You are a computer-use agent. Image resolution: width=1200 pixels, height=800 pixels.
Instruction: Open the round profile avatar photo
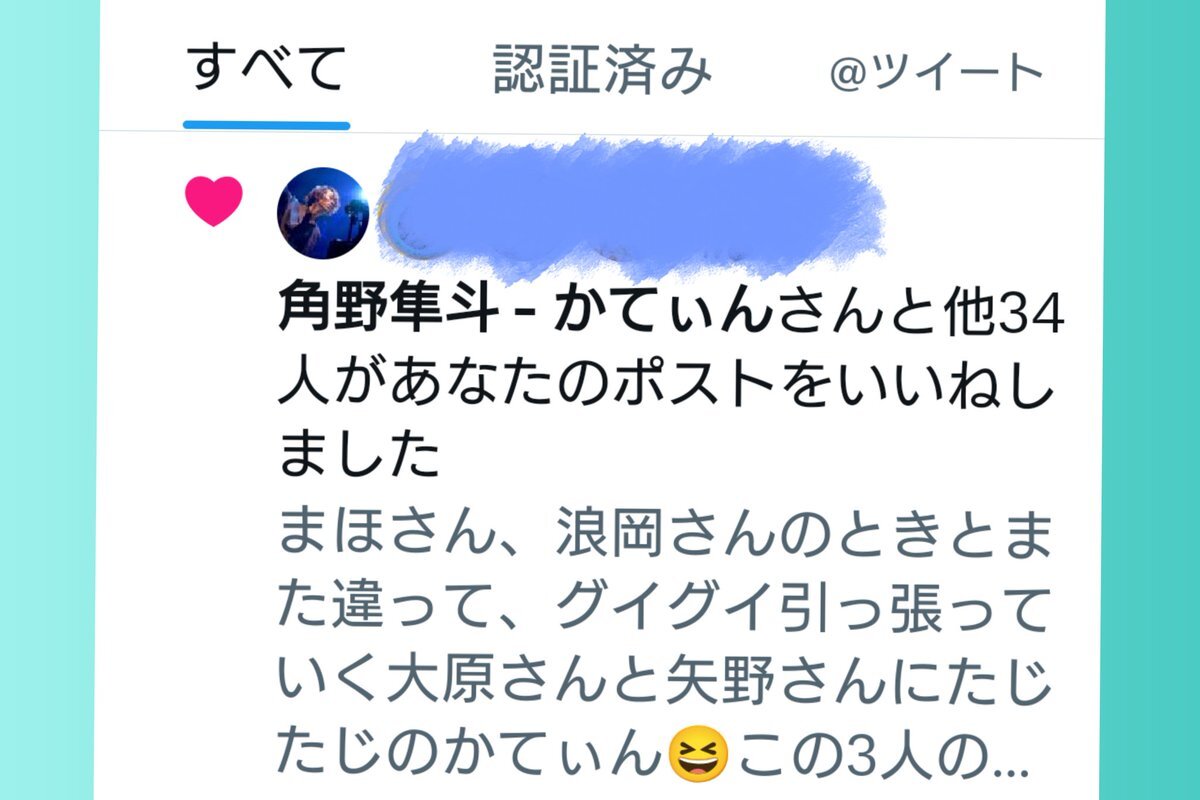322,213
